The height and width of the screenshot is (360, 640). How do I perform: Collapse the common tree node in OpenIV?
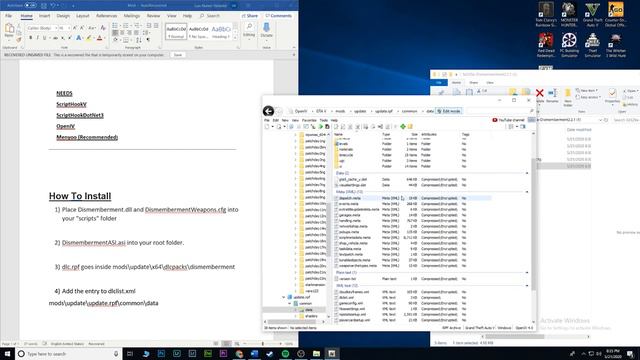[x=290, y=303]
